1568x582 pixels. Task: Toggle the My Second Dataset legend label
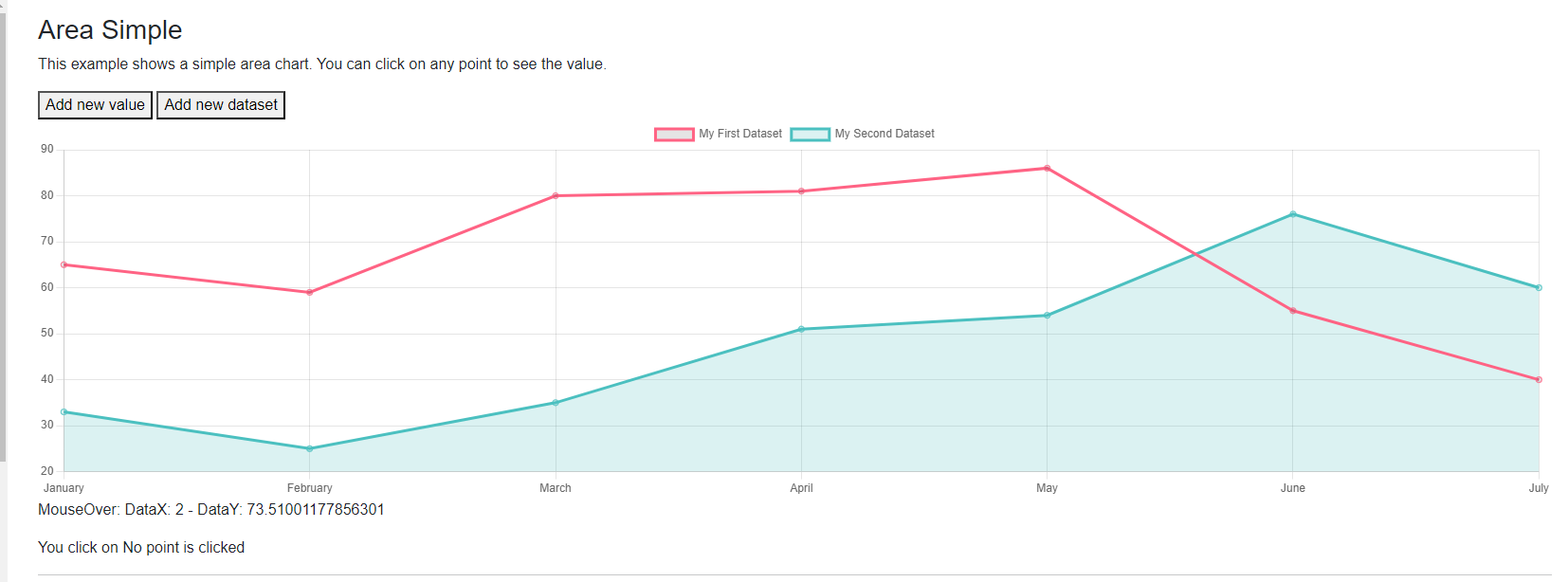click(884, 134)
